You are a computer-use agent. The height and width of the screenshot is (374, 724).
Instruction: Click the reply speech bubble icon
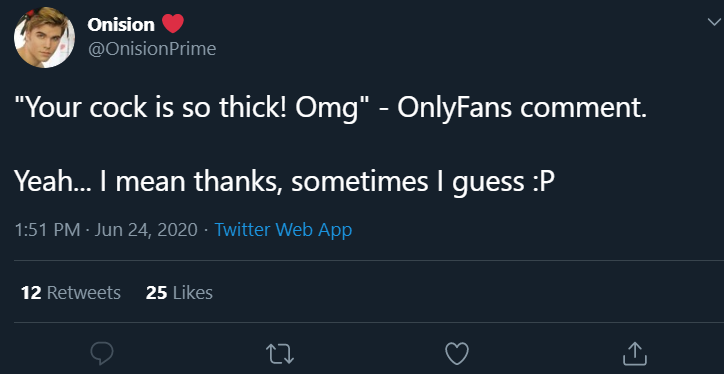coord(102,354)
